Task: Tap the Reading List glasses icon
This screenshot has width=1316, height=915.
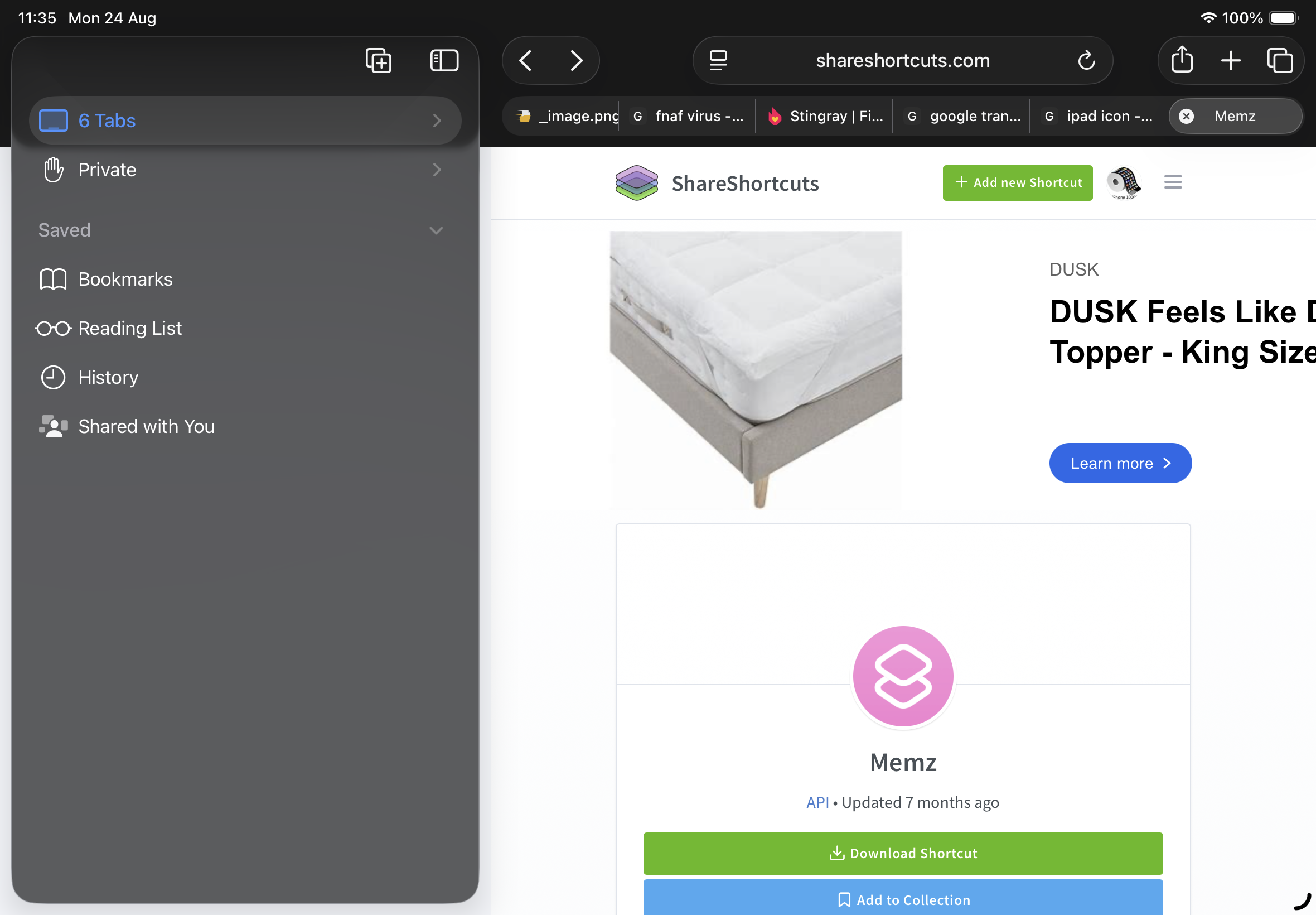Action: (54, 329)
